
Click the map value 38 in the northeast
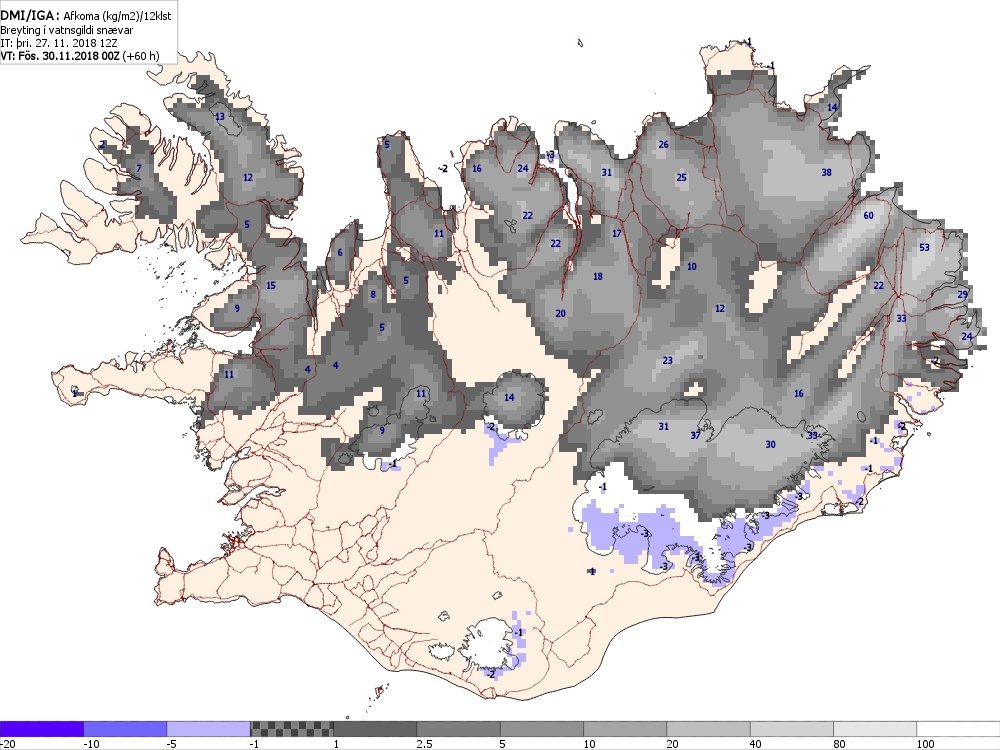click(x=827, y=172)
